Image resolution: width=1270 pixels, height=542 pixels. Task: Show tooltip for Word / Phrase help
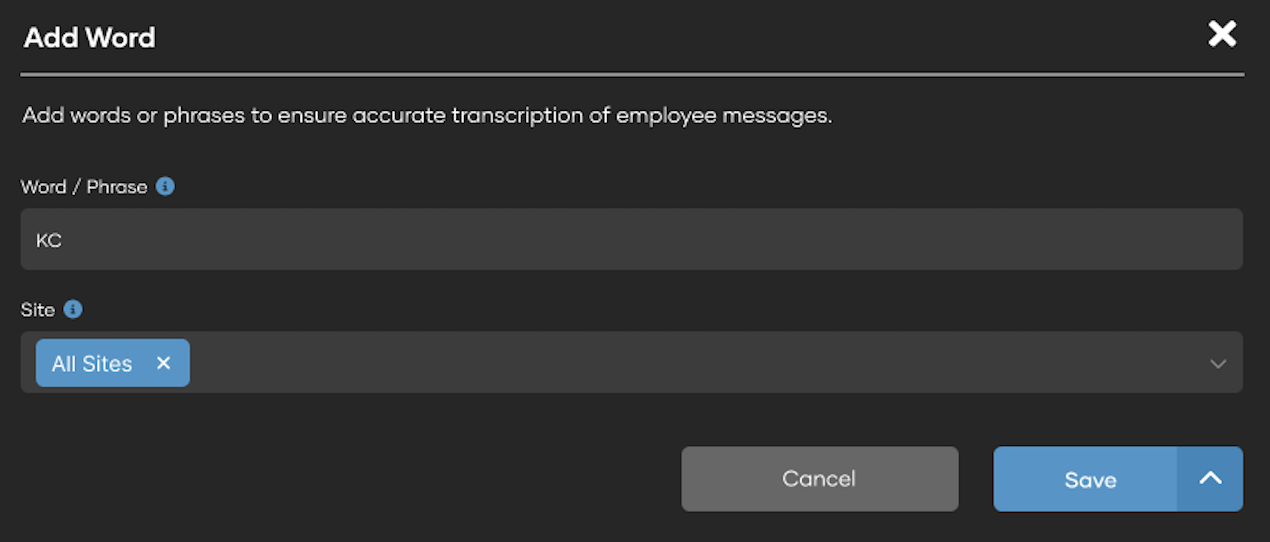click(166, 186)
